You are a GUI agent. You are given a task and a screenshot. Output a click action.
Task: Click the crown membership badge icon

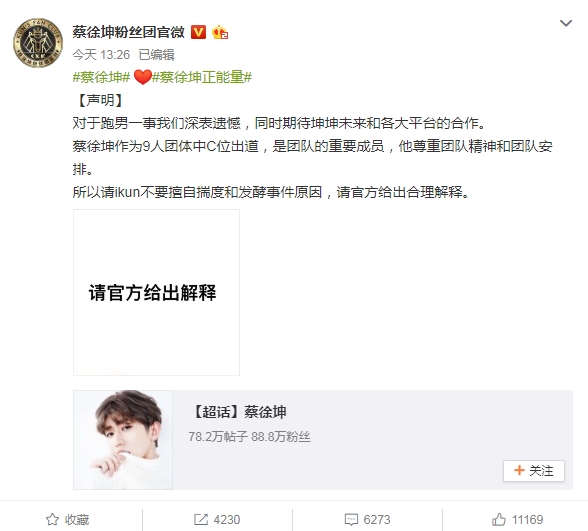pos(220,33)
